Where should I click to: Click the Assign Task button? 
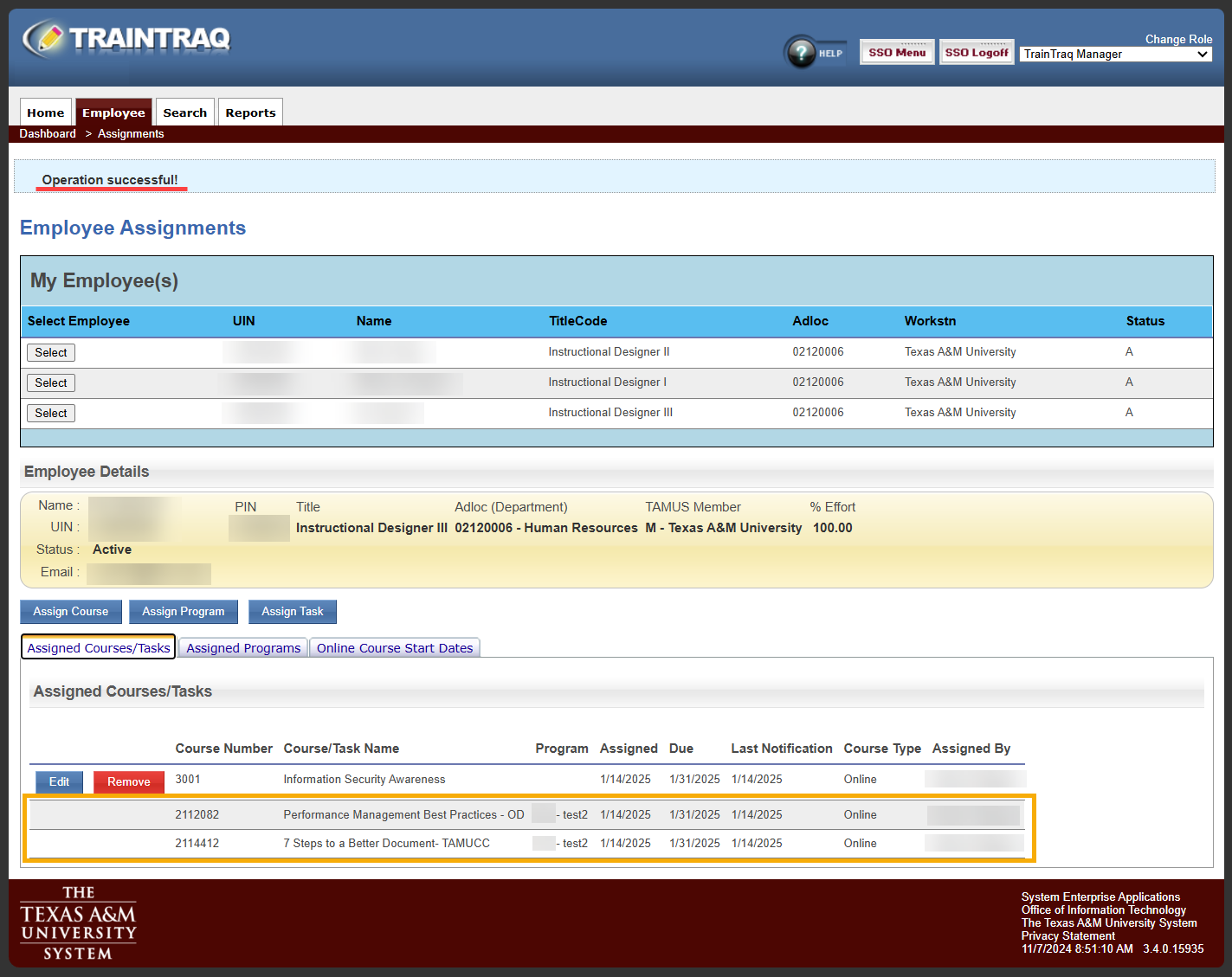(x=292, y=612)
